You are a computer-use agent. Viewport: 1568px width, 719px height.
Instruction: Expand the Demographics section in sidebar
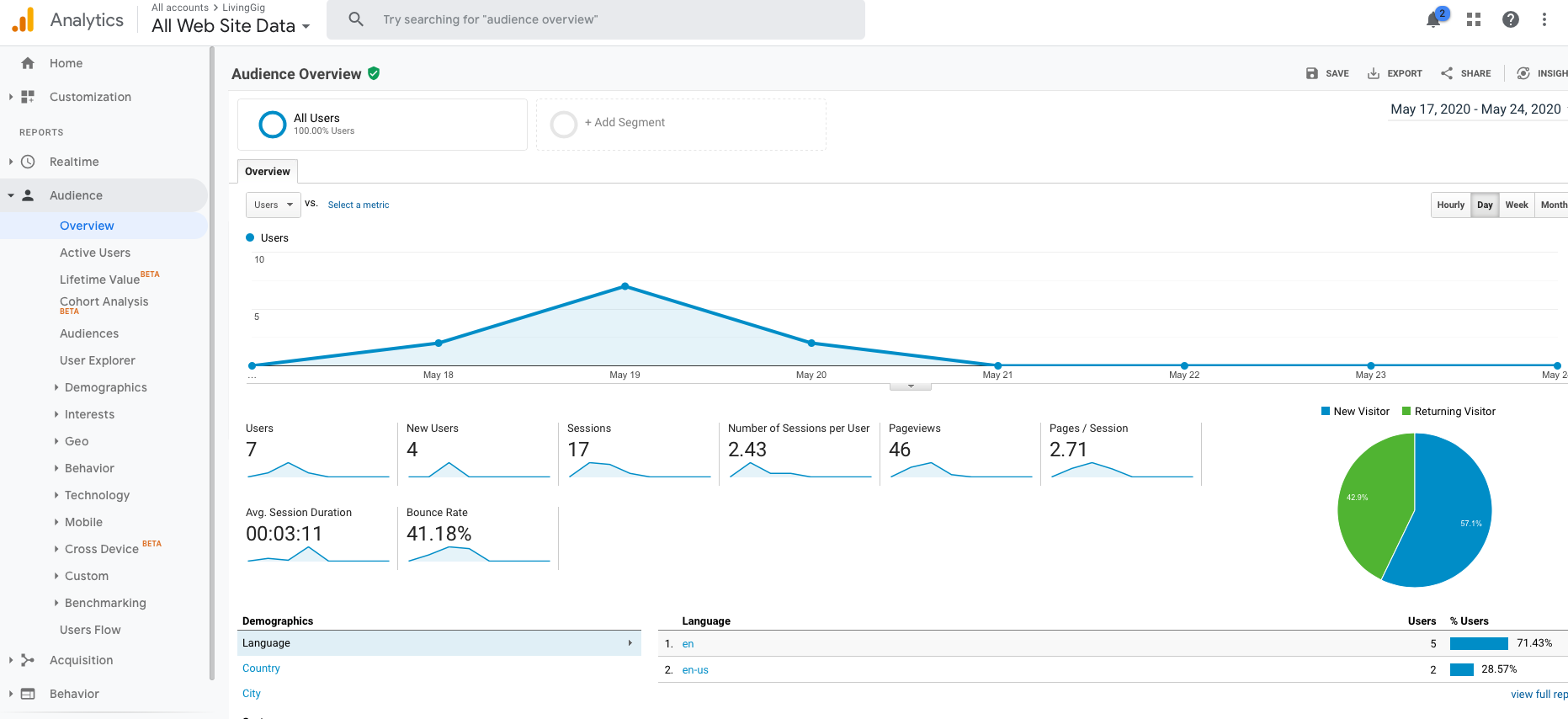tap(105, 387)
